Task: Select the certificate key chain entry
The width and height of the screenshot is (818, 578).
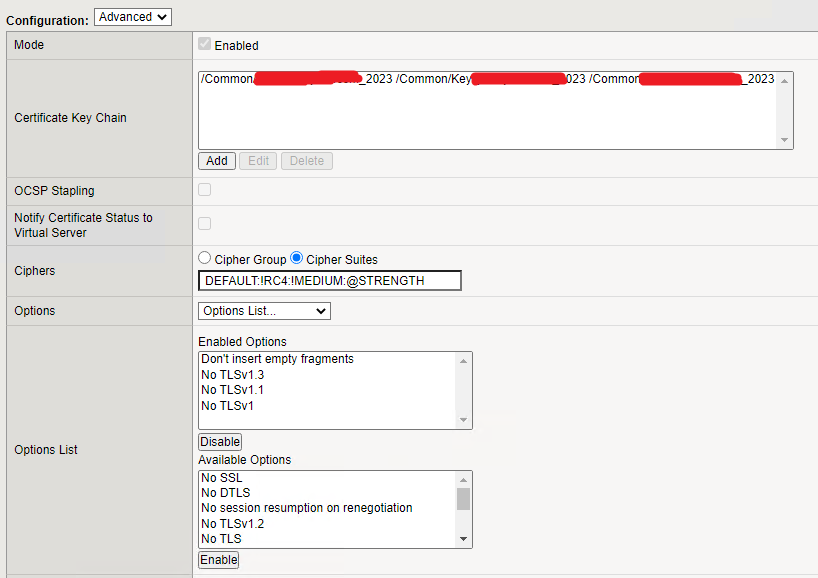Action: point(488,79)
